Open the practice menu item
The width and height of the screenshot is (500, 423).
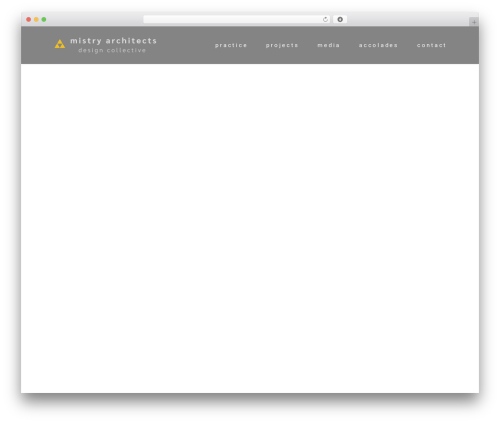tap(231, 45)
